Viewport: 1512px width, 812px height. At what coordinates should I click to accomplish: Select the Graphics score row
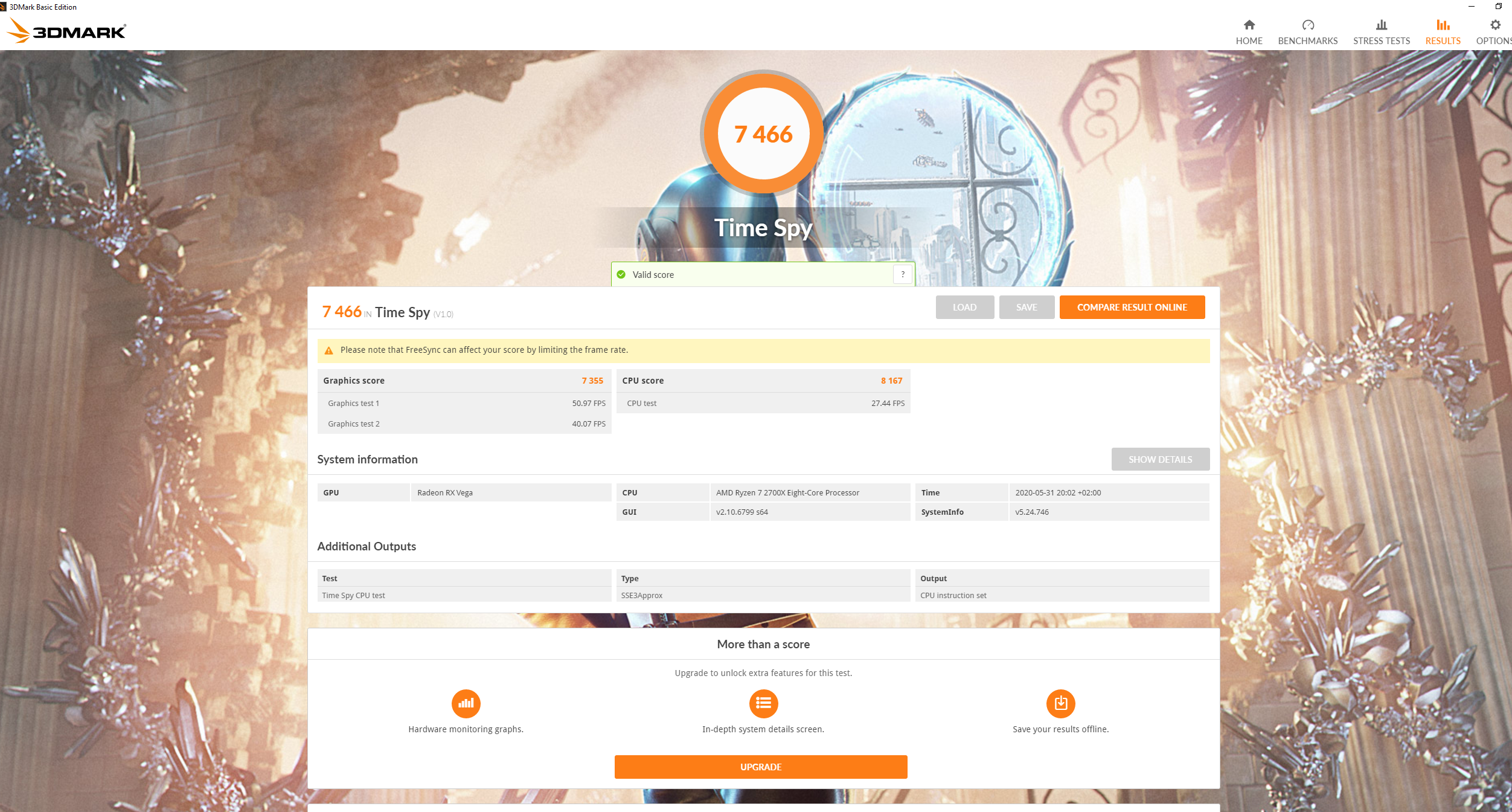coord(464,381)
